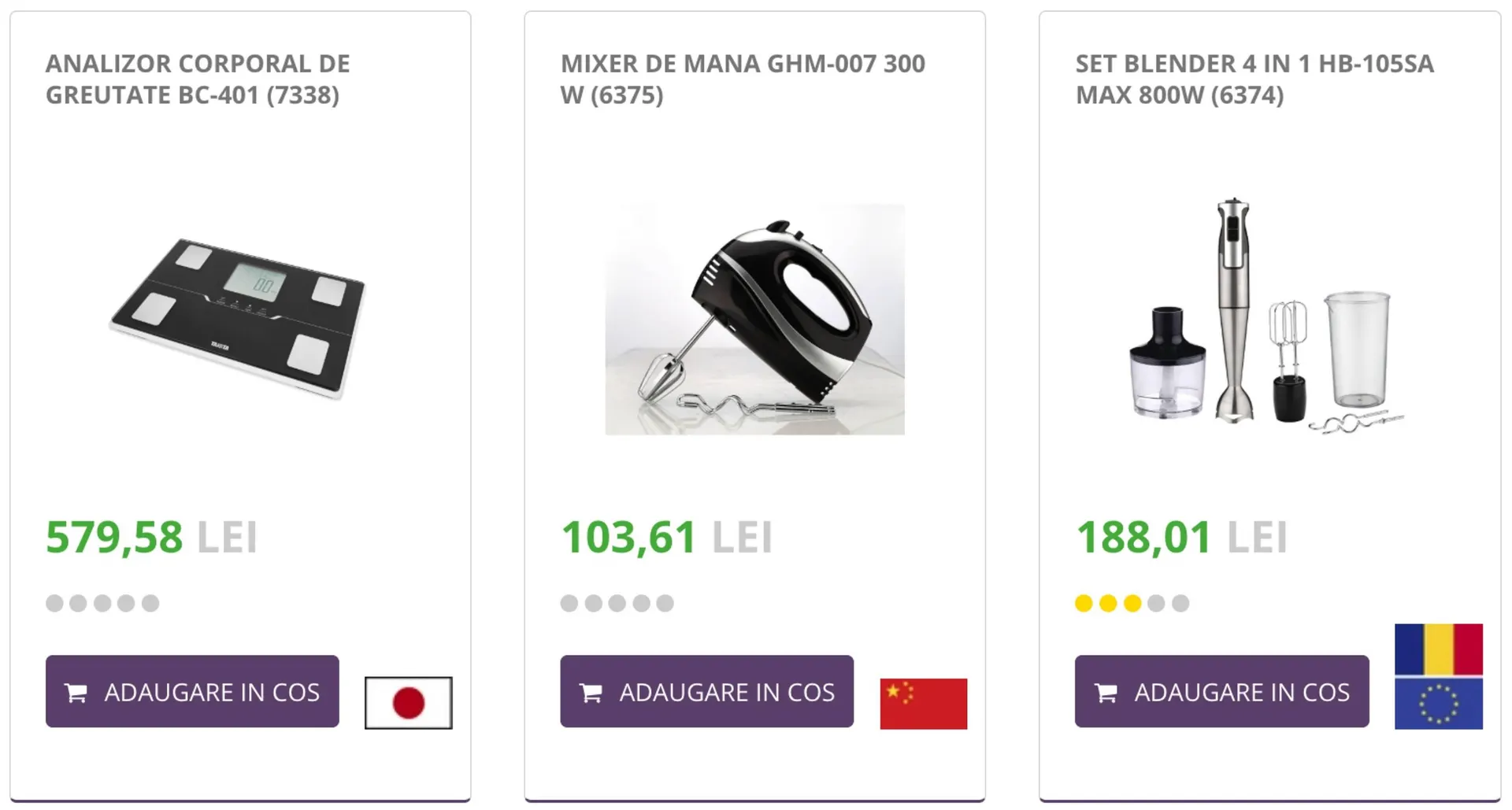Click the European Union flag icon

[1438, 703]
